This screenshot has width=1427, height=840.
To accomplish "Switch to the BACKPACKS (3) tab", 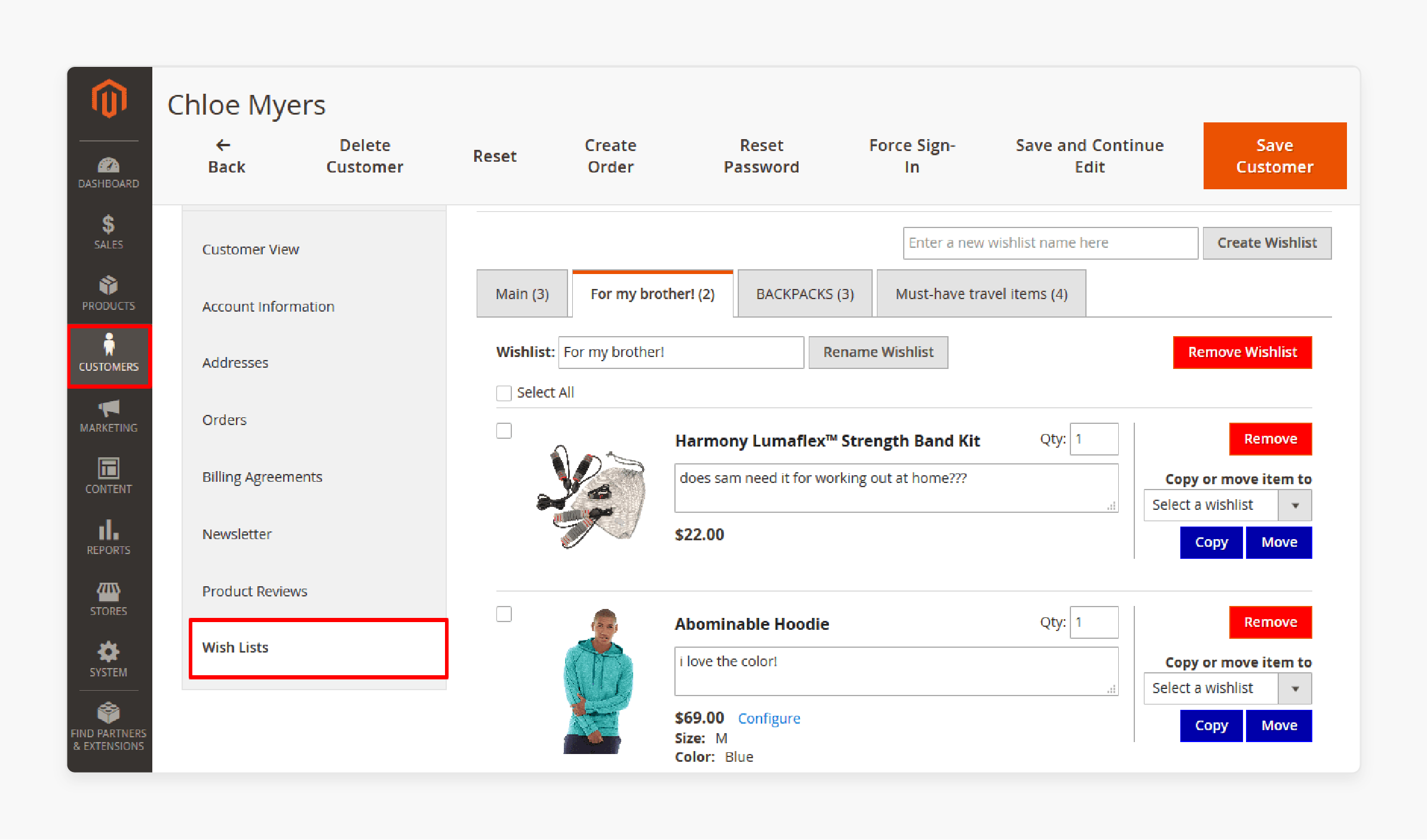I will (x=805, y=294).
